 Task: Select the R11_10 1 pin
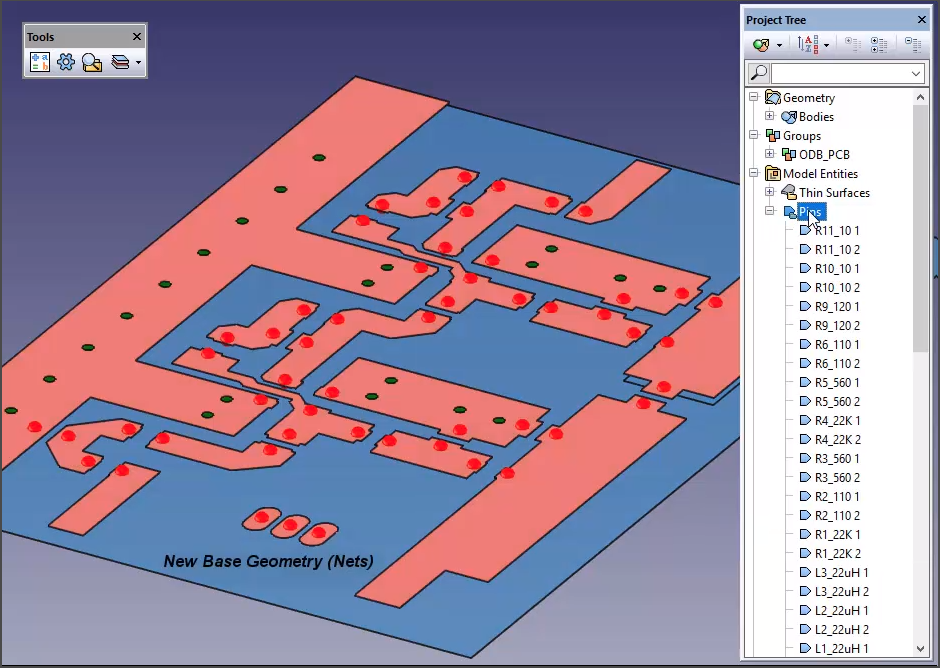click(837, 231)
